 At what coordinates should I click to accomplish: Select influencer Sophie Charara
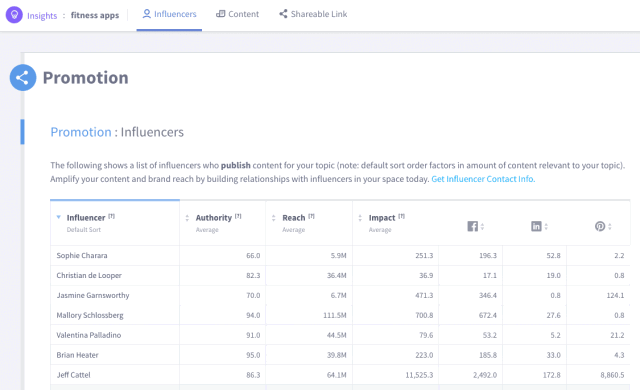pyautogui.click(x=82, y=256)
